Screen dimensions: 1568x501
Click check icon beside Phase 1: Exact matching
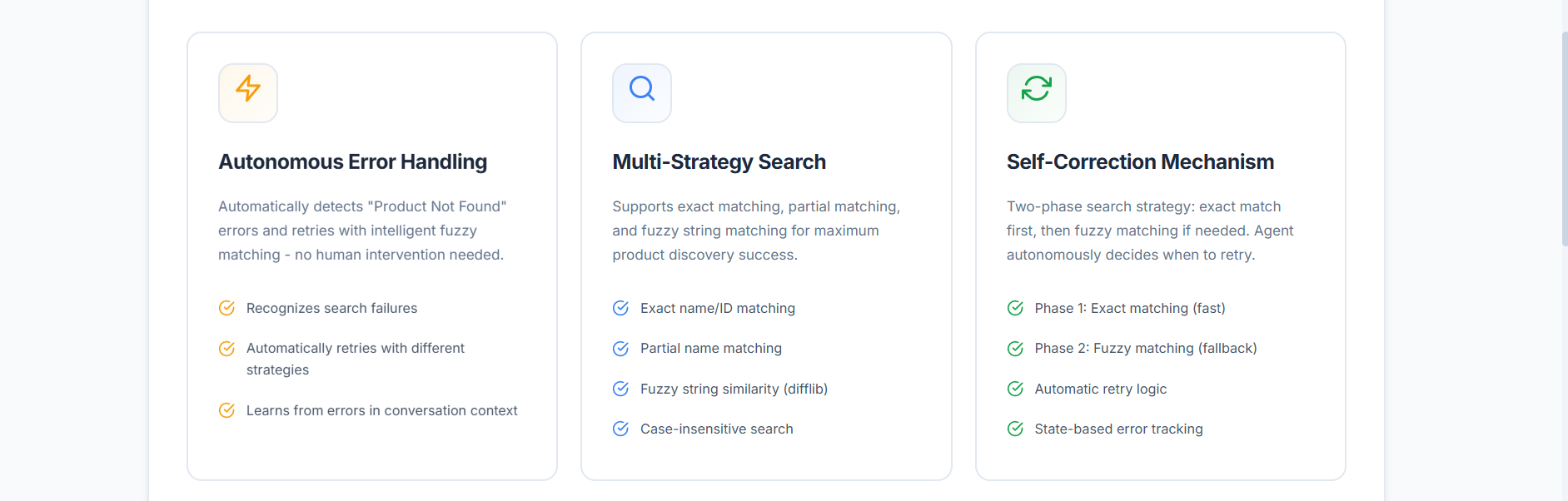1015,309
